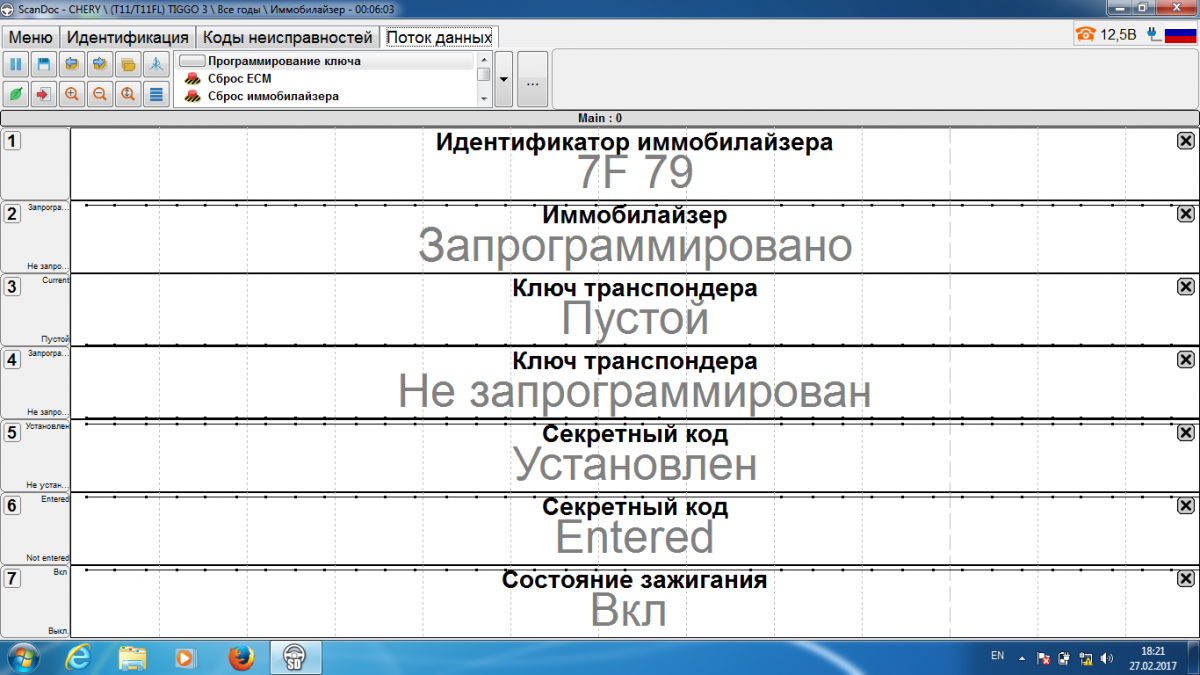Click the actions list scroll-down arrow
The height and width of the screenshot is (675, 1200).
click(x=484, y=100)
